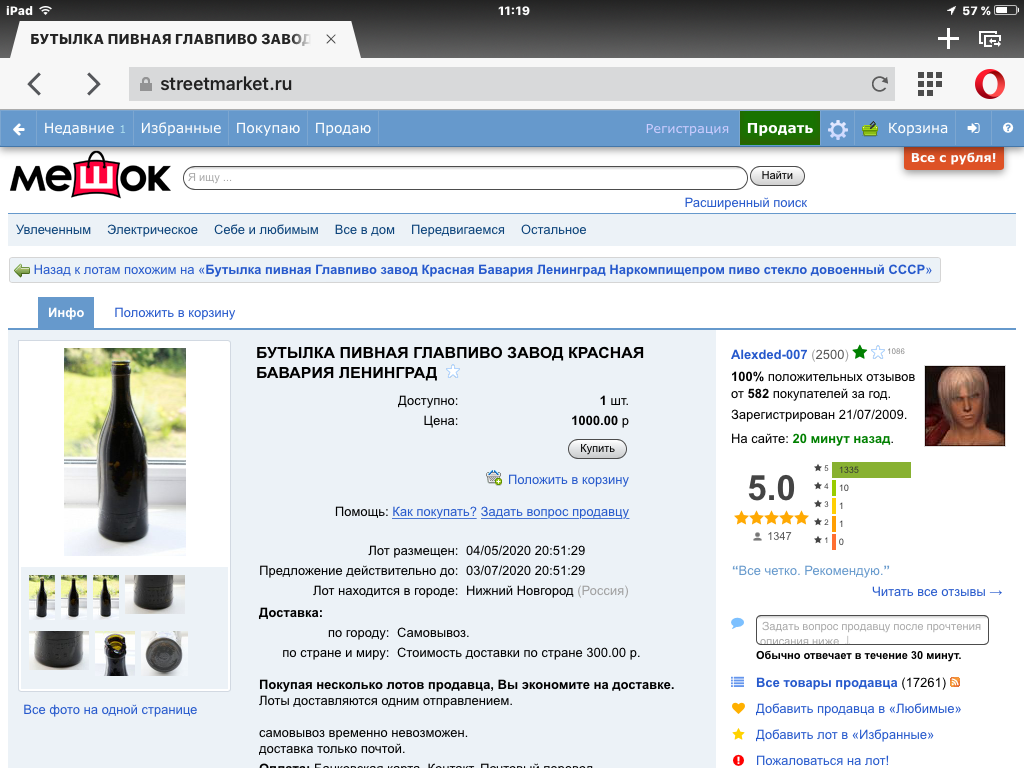
Task: Tap the Opera logo menu icon
Action: [989, 84]
